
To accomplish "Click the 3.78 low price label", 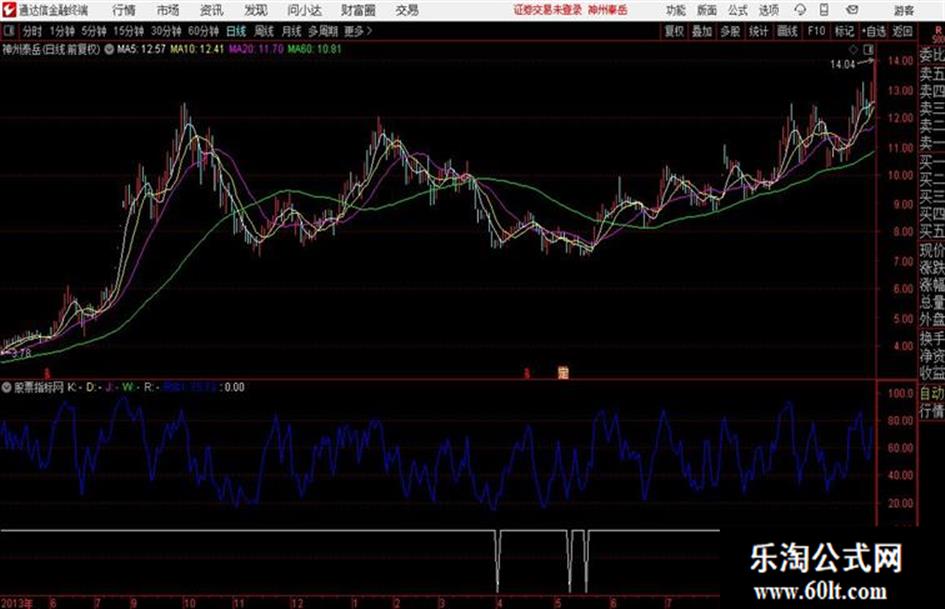I will (21, 353).
